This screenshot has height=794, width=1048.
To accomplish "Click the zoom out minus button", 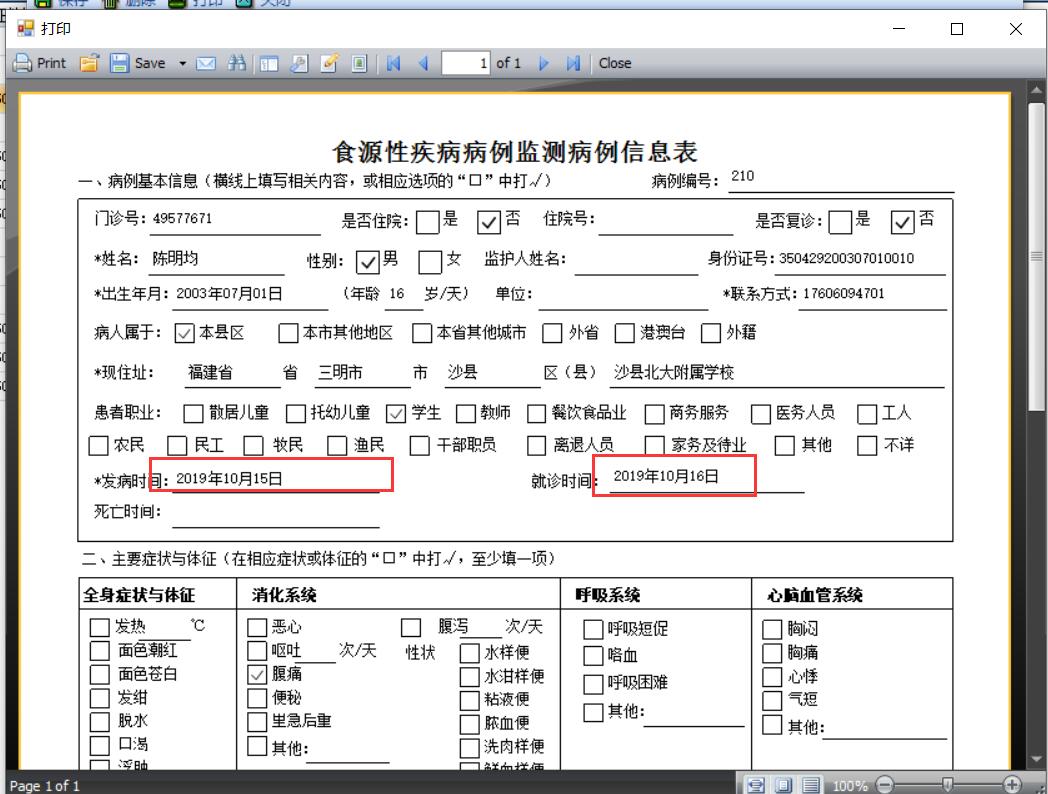I will (x=884, y=785).
